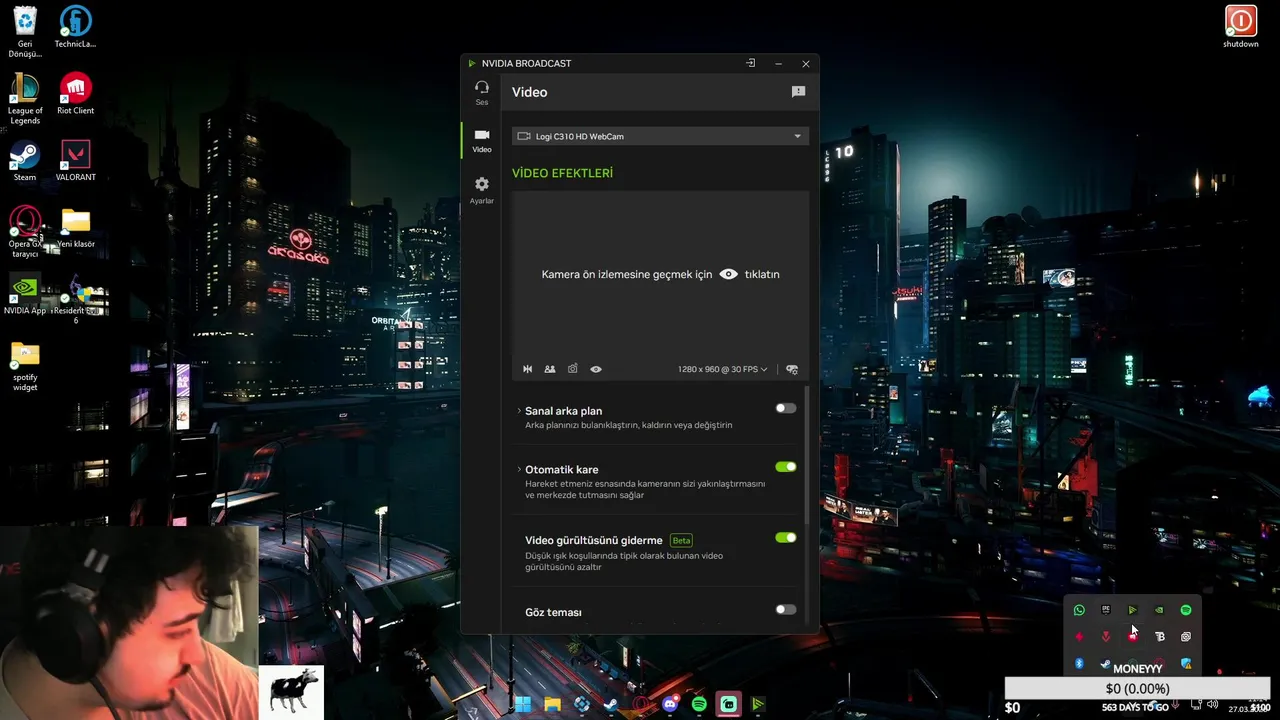The height and width of the screenshot is (720, 1280).
Task: Click Bluetooth icon in tray popup
Action: point(1079,664)
